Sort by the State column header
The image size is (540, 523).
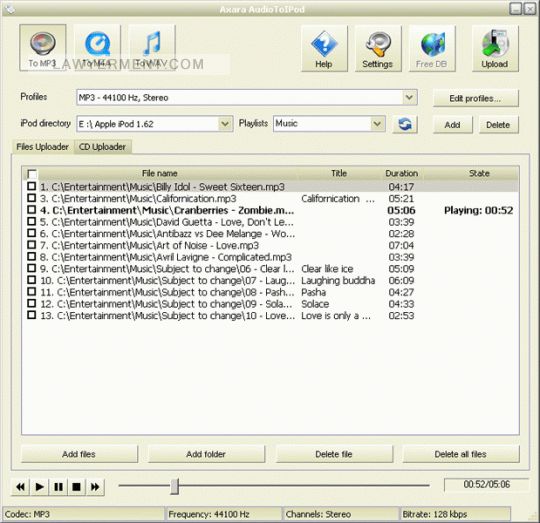pos(479,173)
